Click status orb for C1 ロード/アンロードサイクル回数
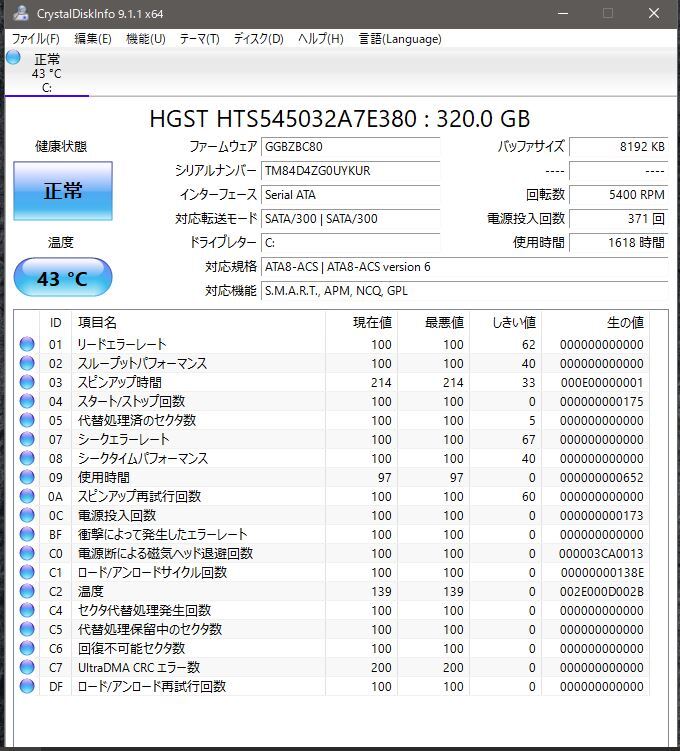This screenshot has height=751, width=680. pos(27,572)
